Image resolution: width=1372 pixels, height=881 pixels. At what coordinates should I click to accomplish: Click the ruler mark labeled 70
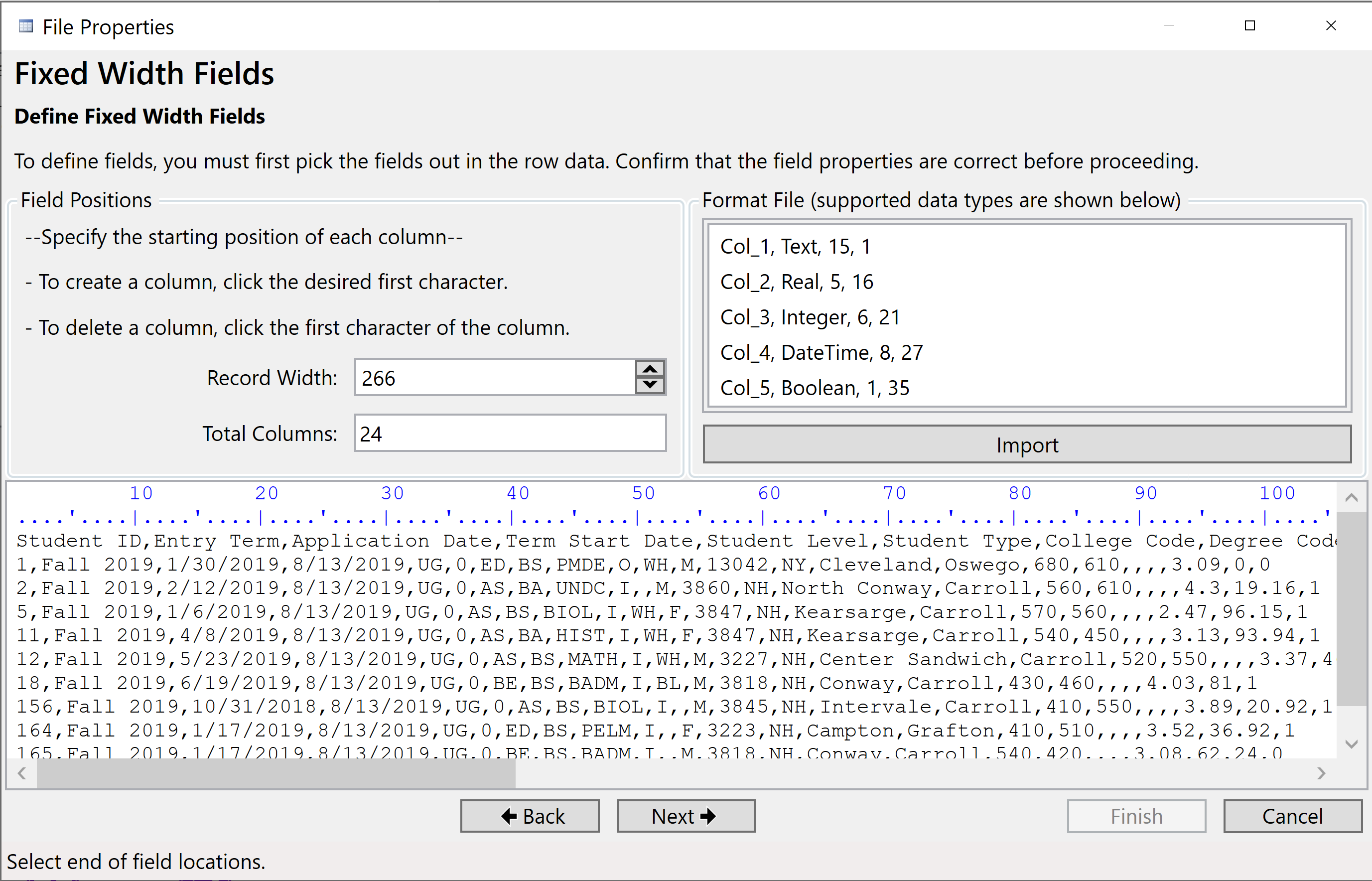click(894, 493)
